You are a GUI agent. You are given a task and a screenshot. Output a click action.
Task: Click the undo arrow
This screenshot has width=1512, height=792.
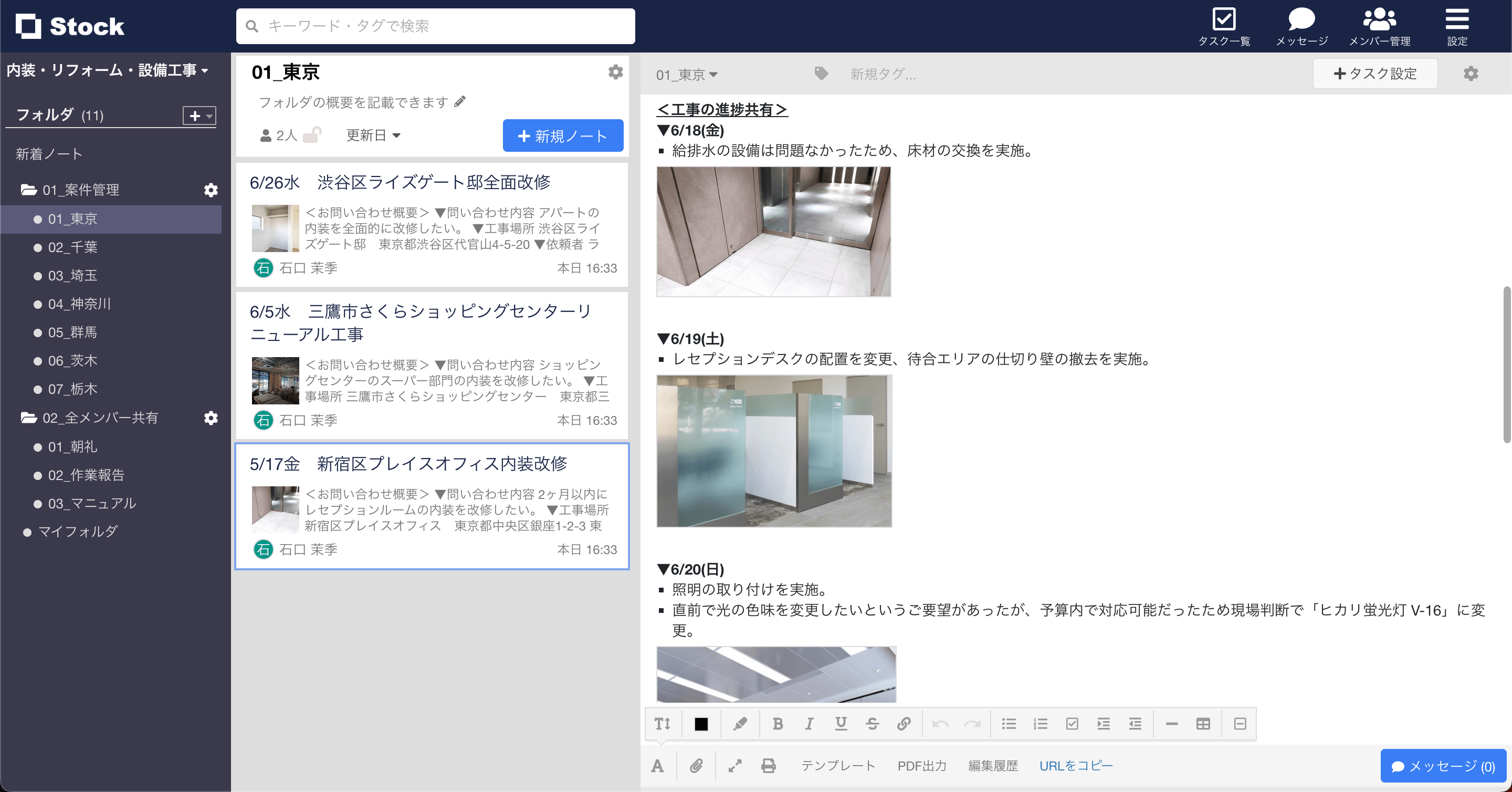pyautogui.click(x=940, y=723)
